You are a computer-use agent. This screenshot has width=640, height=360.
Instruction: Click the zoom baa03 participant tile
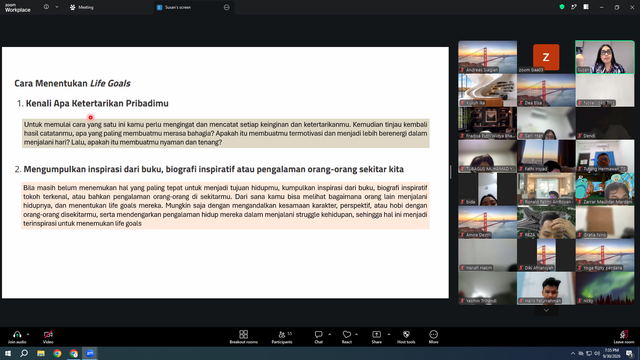[x=546, y=57]
